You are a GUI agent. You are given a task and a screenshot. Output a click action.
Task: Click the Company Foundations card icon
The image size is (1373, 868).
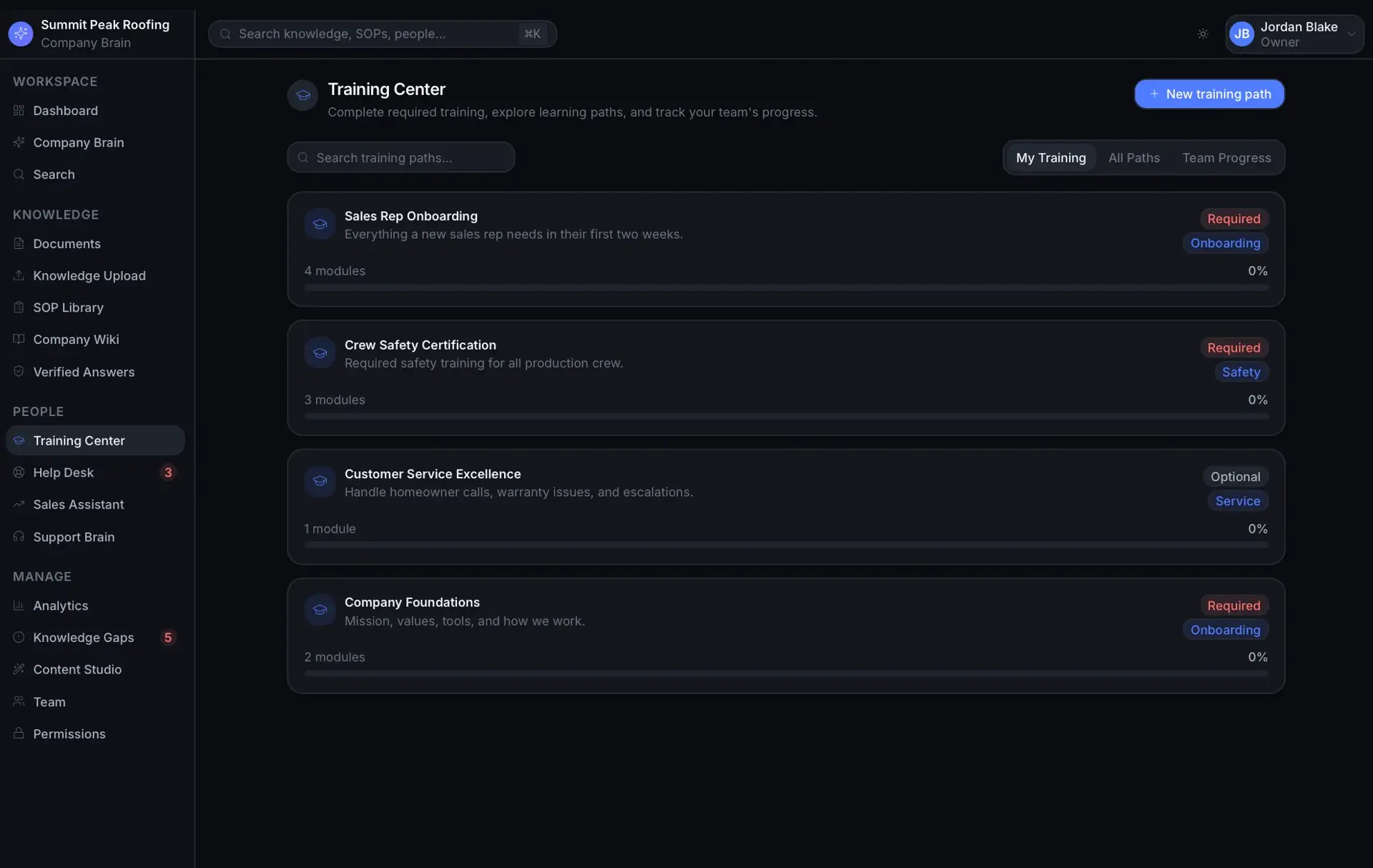point(320,611)
